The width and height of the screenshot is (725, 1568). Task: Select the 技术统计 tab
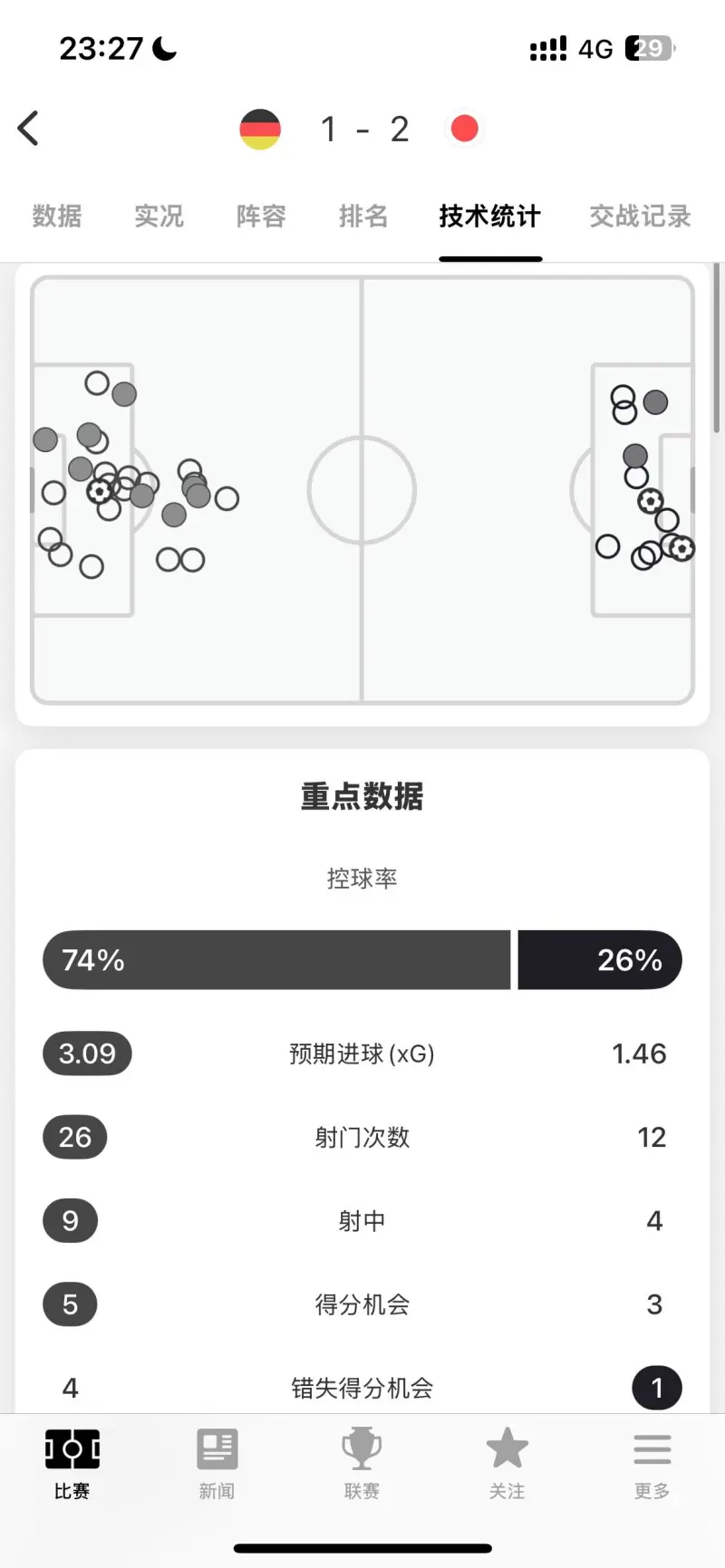[x=490, y=216]
